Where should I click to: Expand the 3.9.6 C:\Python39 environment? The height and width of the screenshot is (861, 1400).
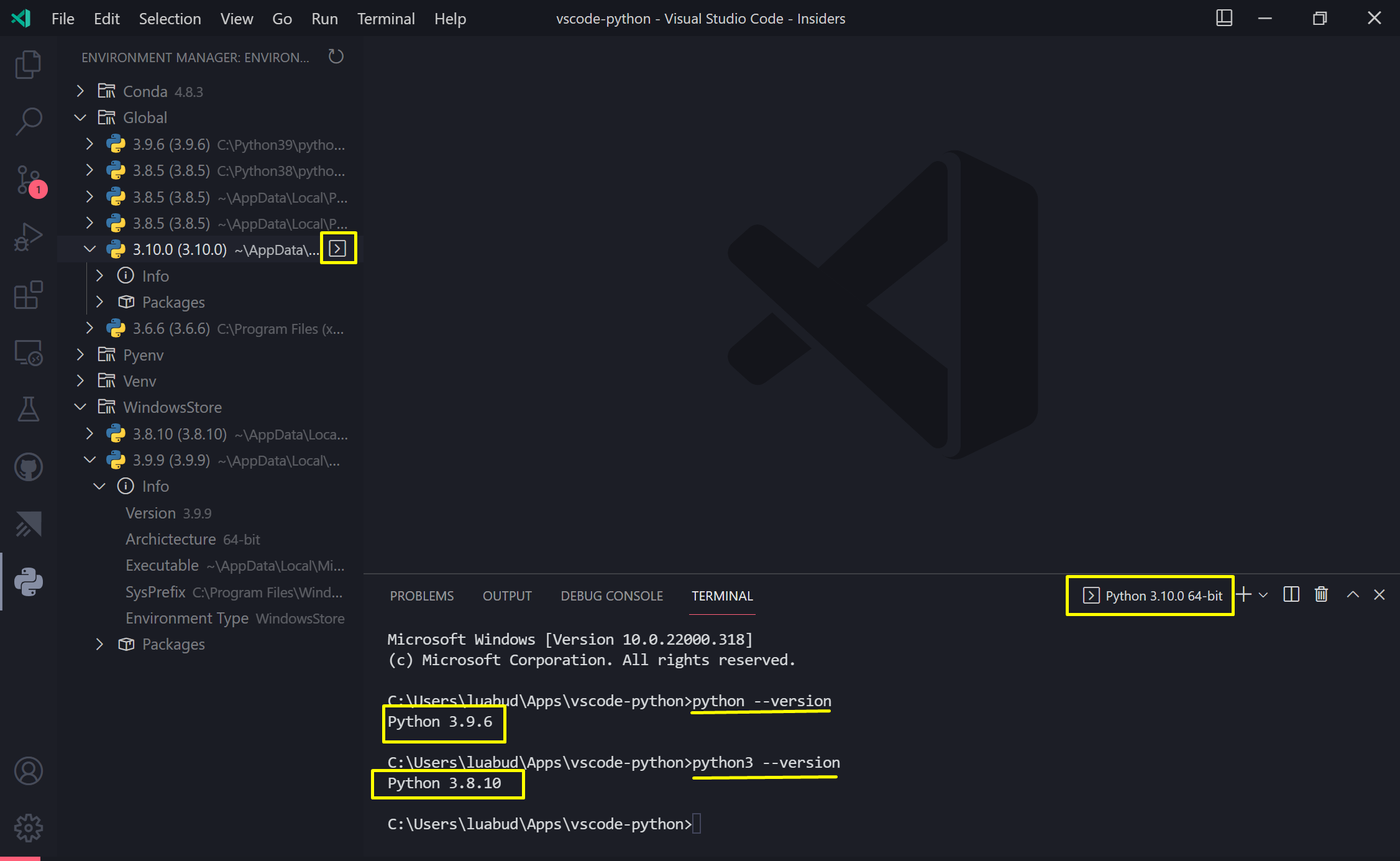[89, 144]
